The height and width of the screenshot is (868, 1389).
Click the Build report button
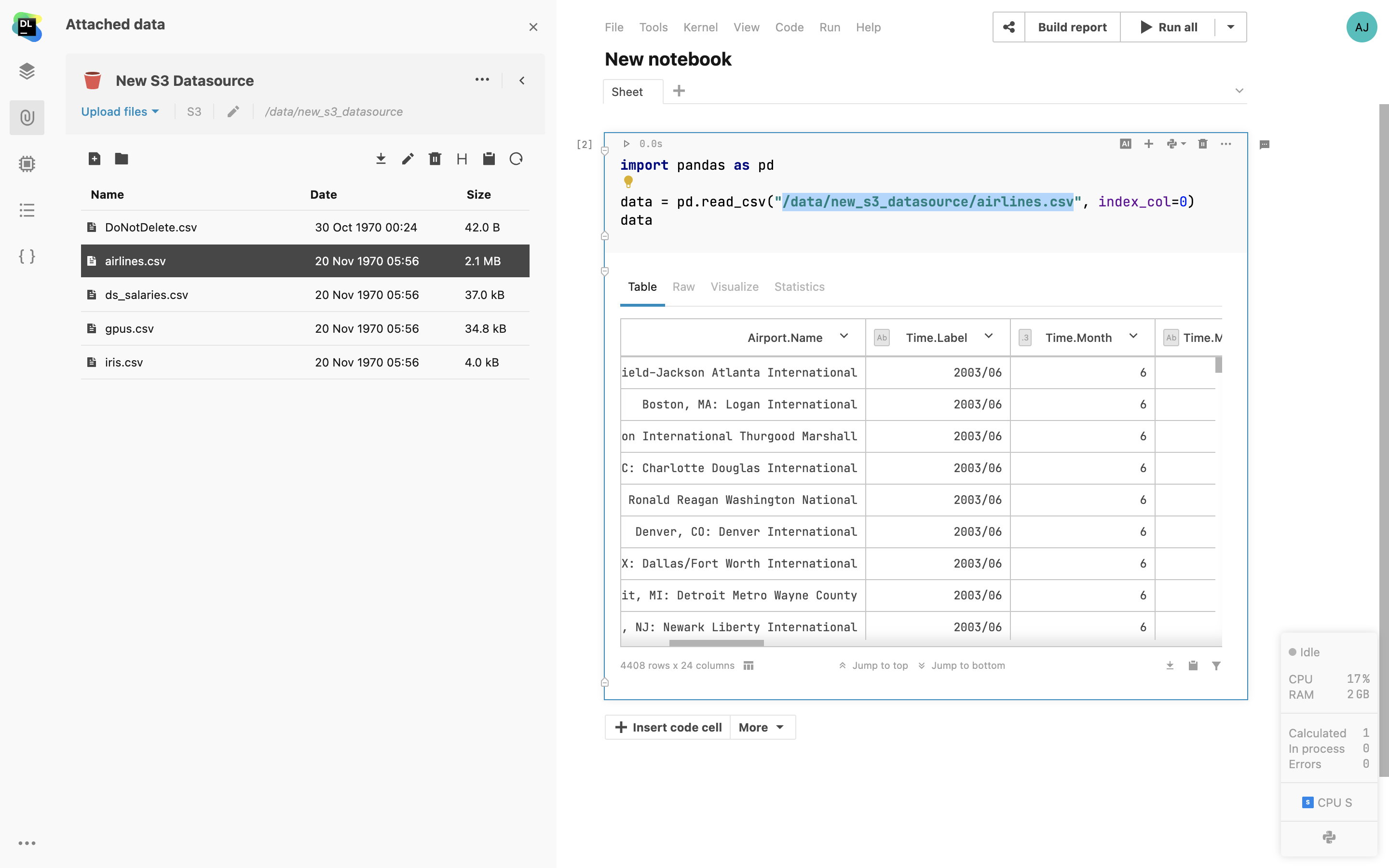(x=1072, y=27)
